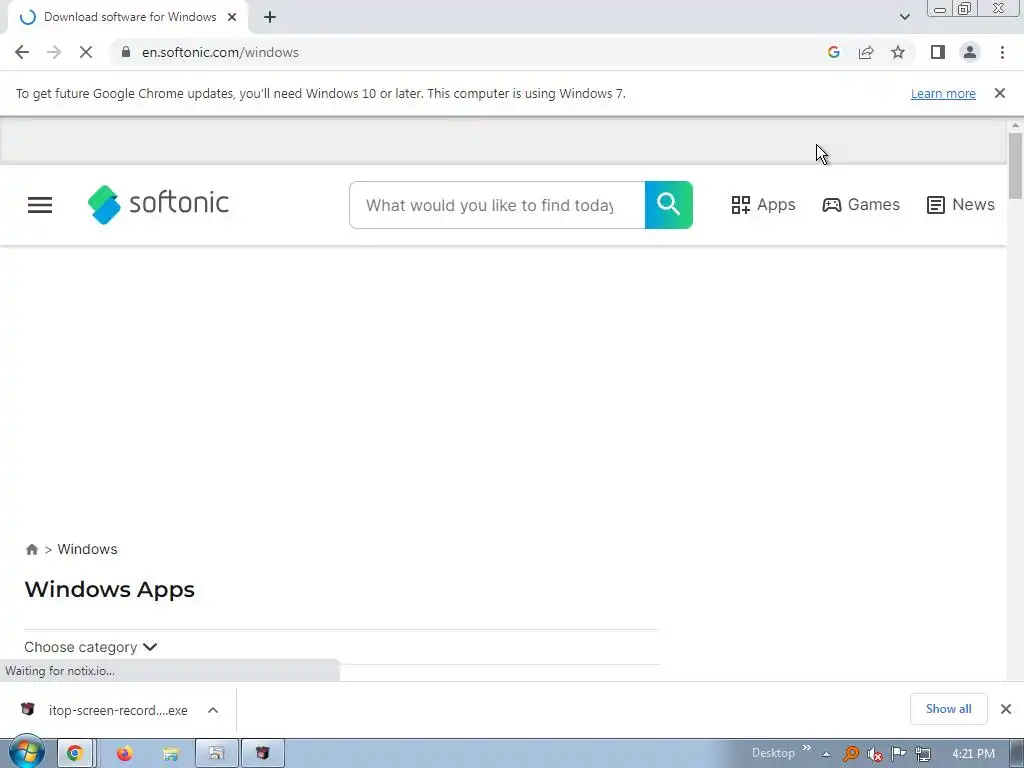Click the address bar URL

click(x=220, y=52)
